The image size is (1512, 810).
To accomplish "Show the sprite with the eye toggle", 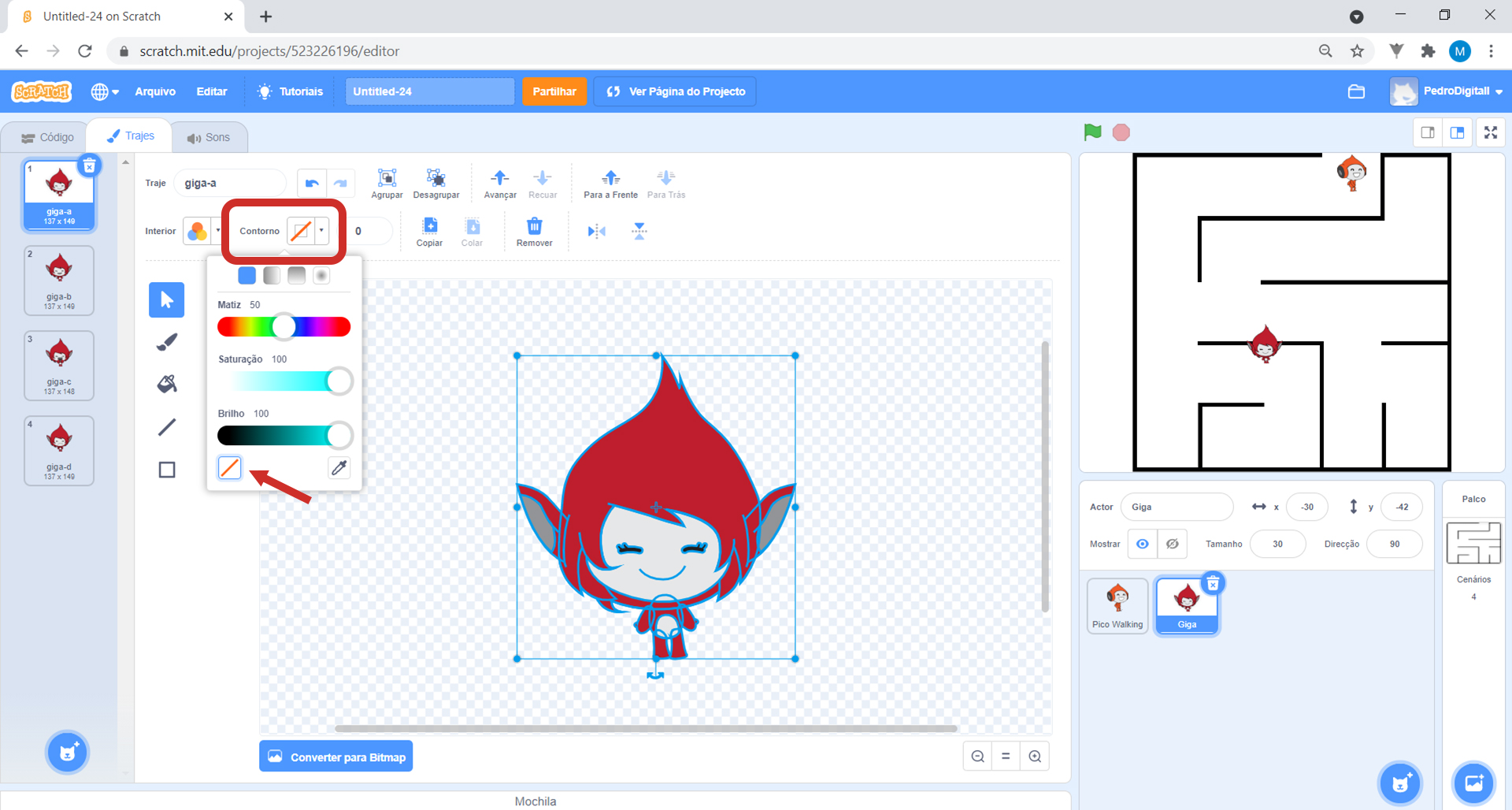I will (1143, 544).
